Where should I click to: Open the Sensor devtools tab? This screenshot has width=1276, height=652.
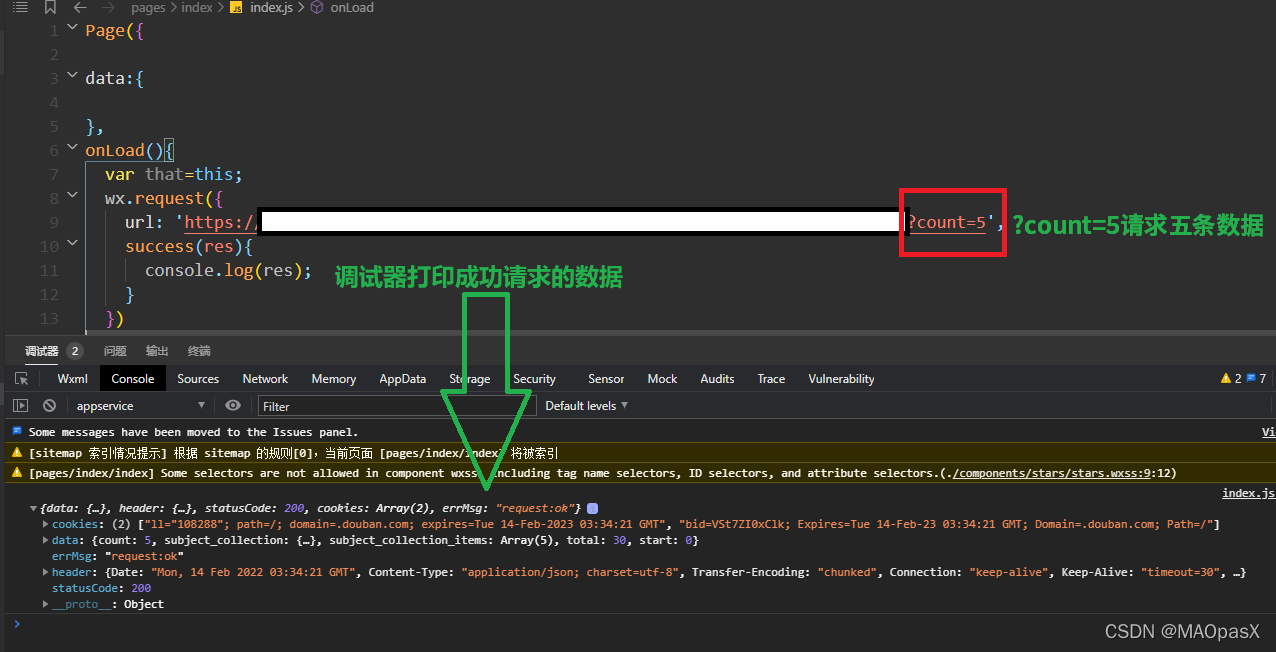pos(606,379)
